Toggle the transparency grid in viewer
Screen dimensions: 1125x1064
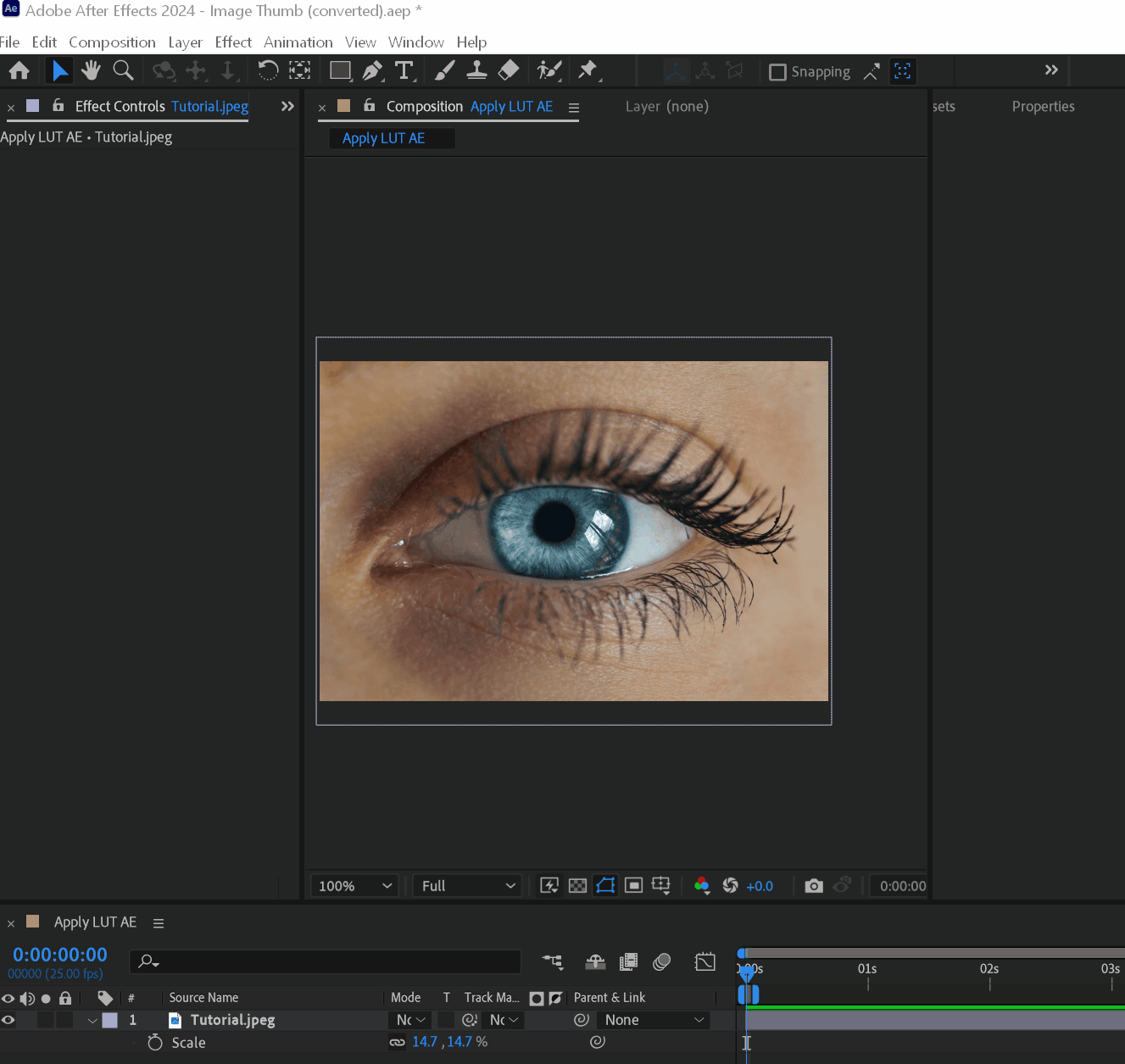click(577, 886)
